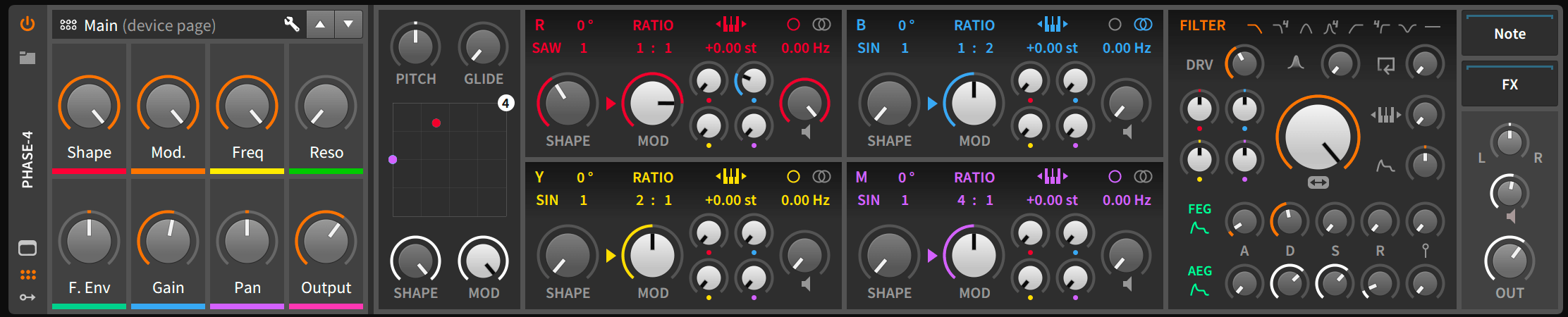Go to previous remote control page
Viewport: 1568px width, 317px height.
coord(320,25)
